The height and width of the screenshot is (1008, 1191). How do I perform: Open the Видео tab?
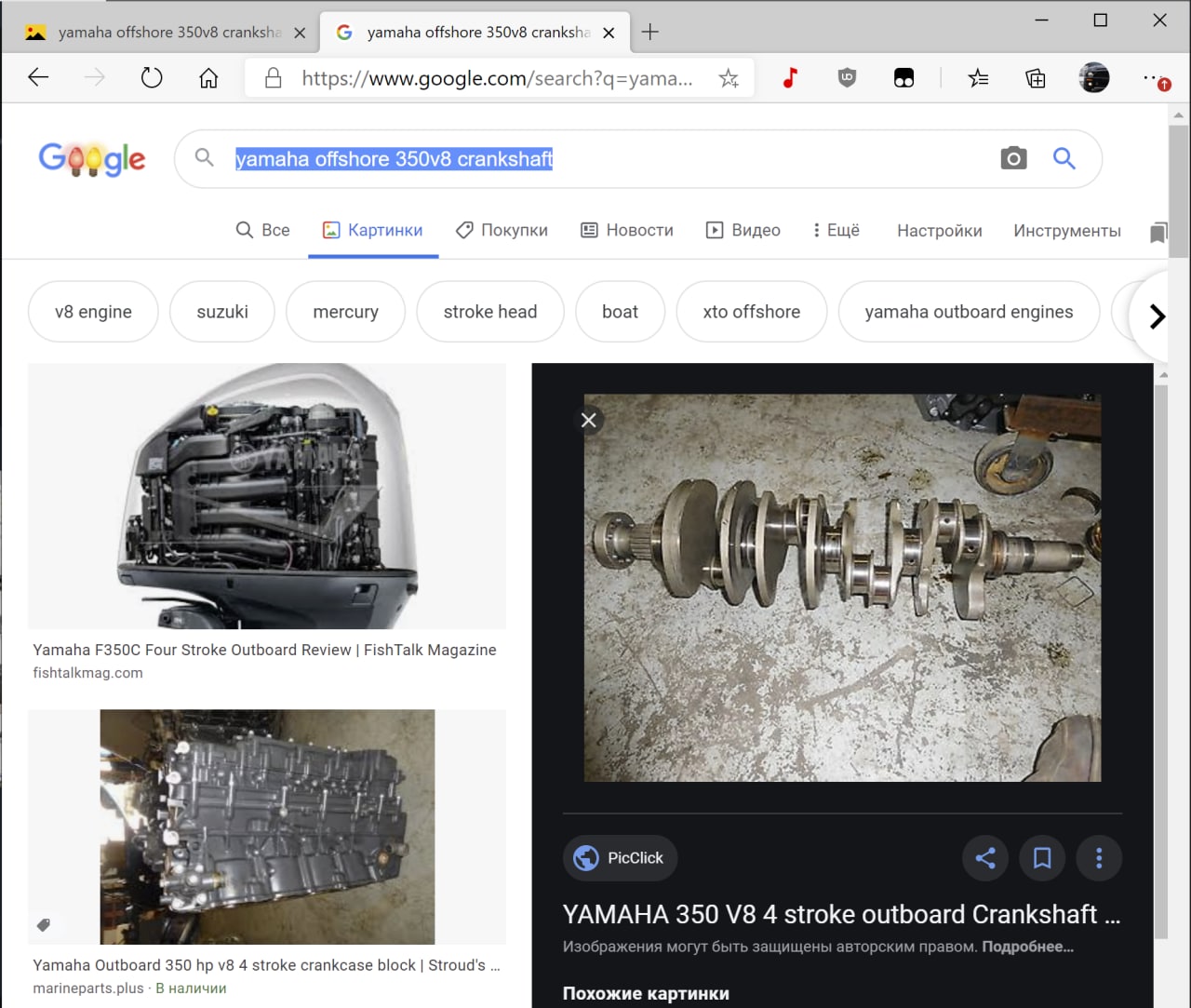[743, 230]
